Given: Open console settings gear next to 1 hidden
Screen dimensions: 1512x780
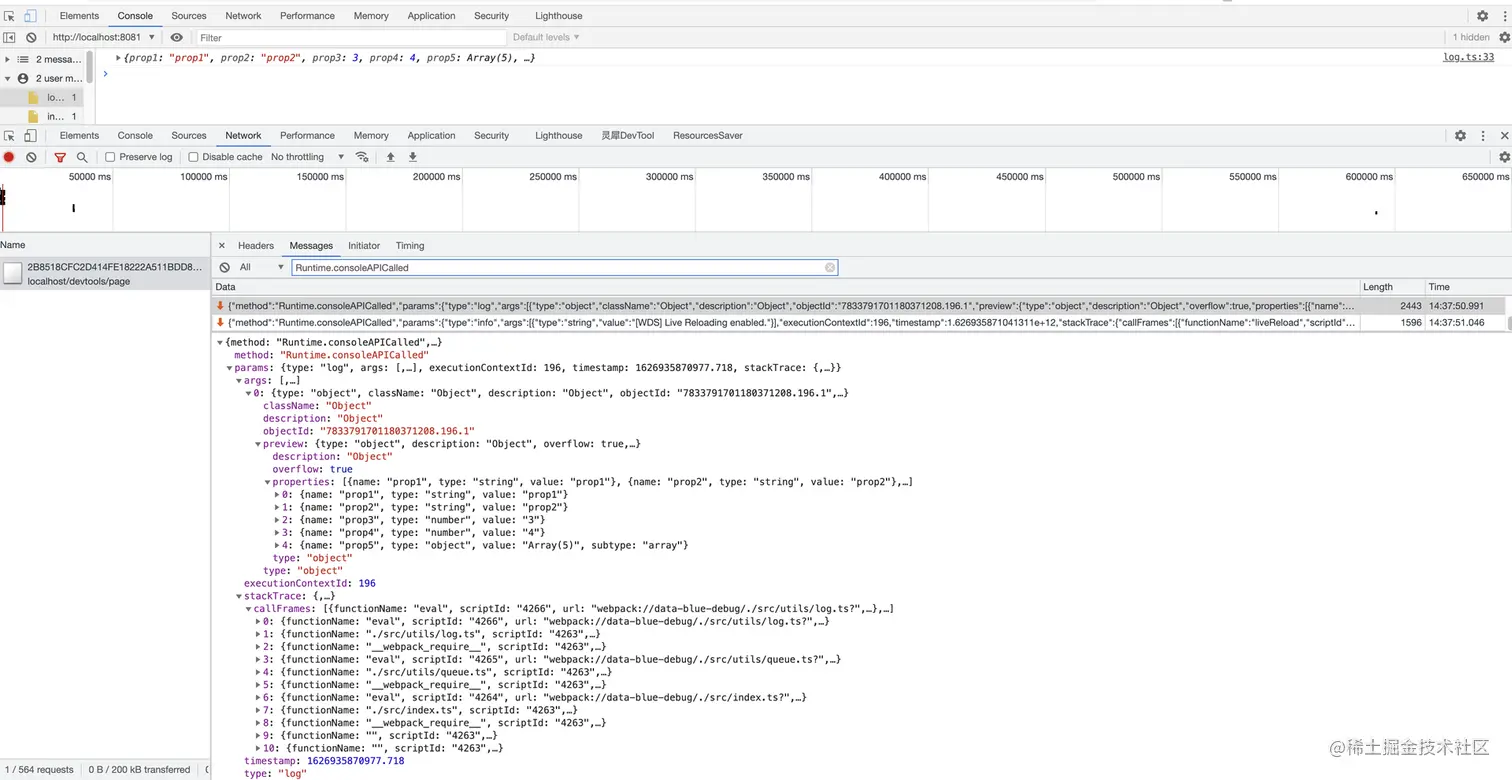Looking at the screenshot, I should [x=1504, y=37].
